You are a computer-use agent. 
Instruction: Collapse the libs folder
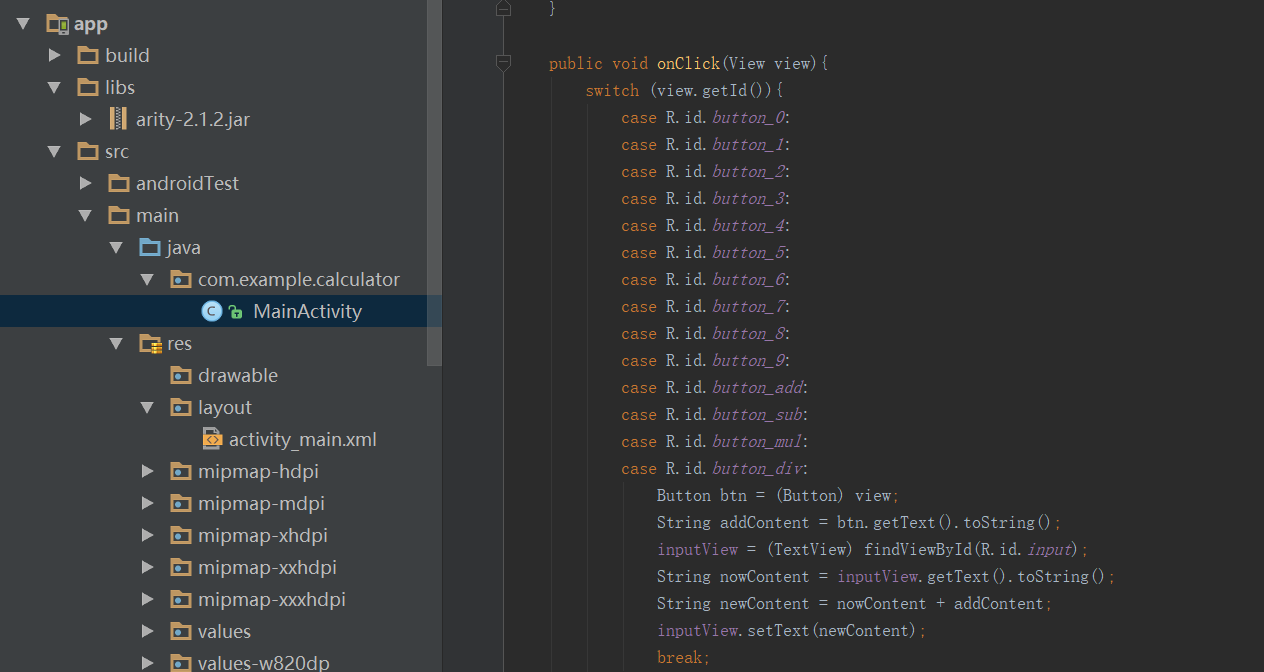[x=55, y=88]
